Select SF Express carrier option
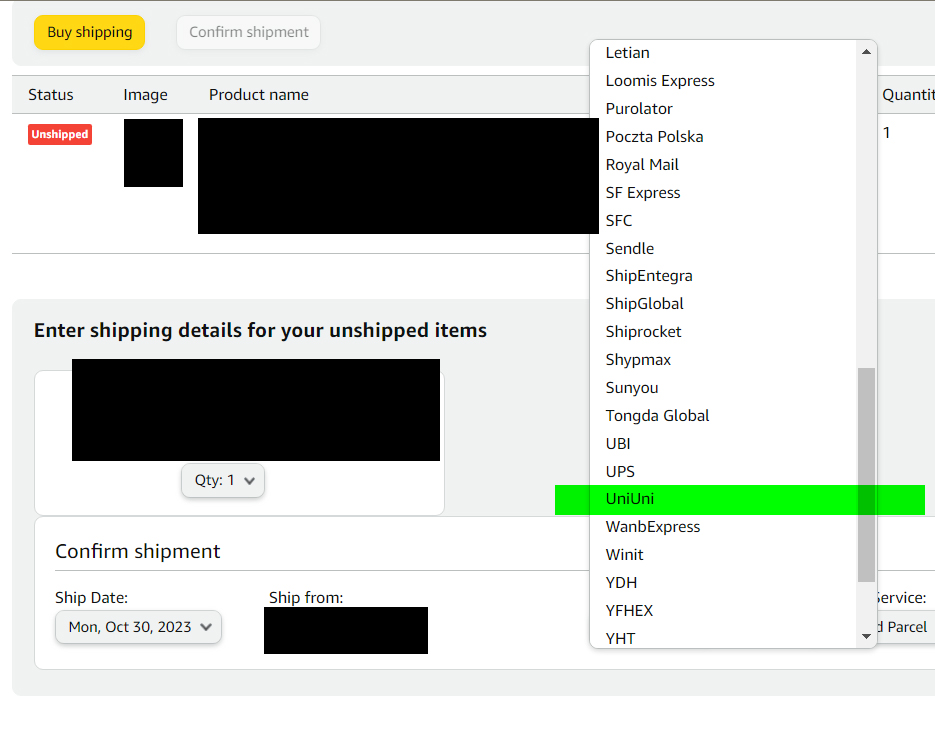The height and width of the screenshot is (729, 935). click(x=723, y=193)
